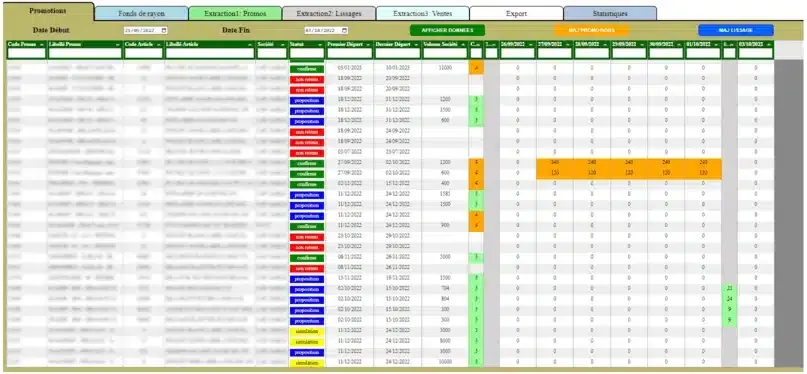This screenshot has height=374, width=807.
Task: Click the Société filter box
Action: click(272, 53)
